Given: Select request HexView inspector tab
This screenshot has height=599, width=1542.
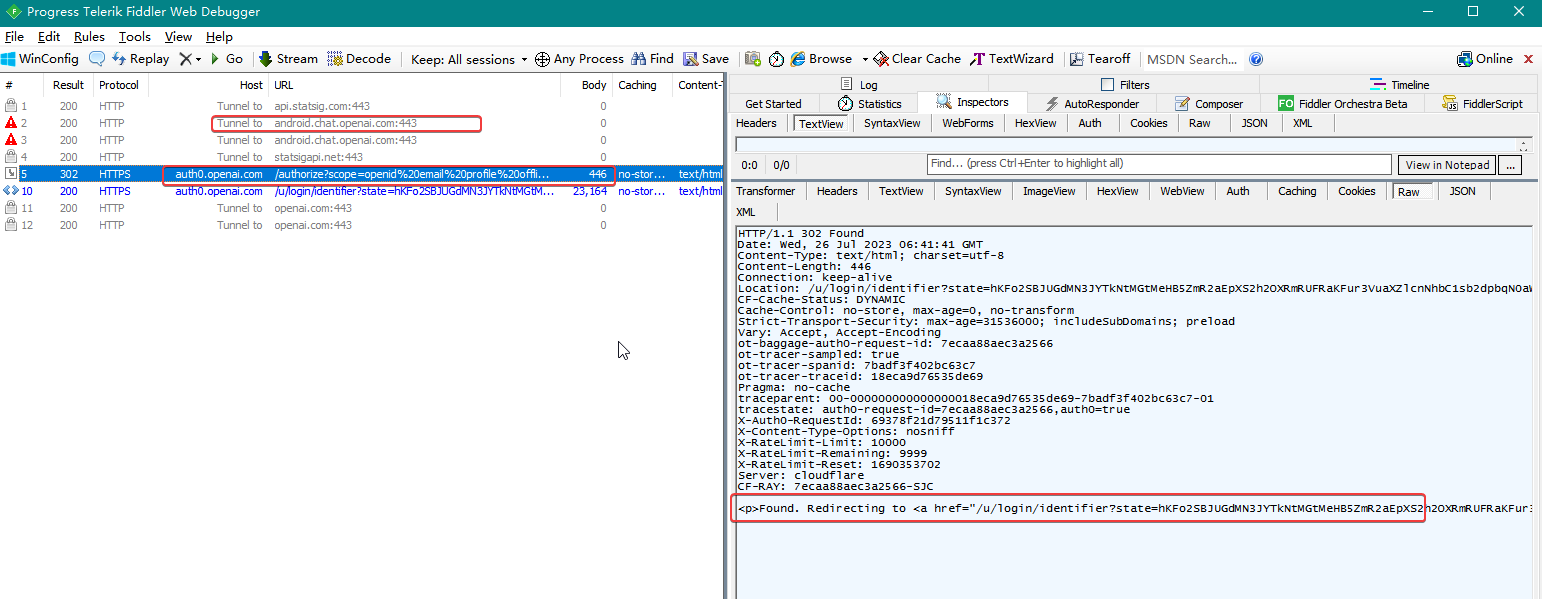Looking at the screenshot, I should (x=1035, y=123).
